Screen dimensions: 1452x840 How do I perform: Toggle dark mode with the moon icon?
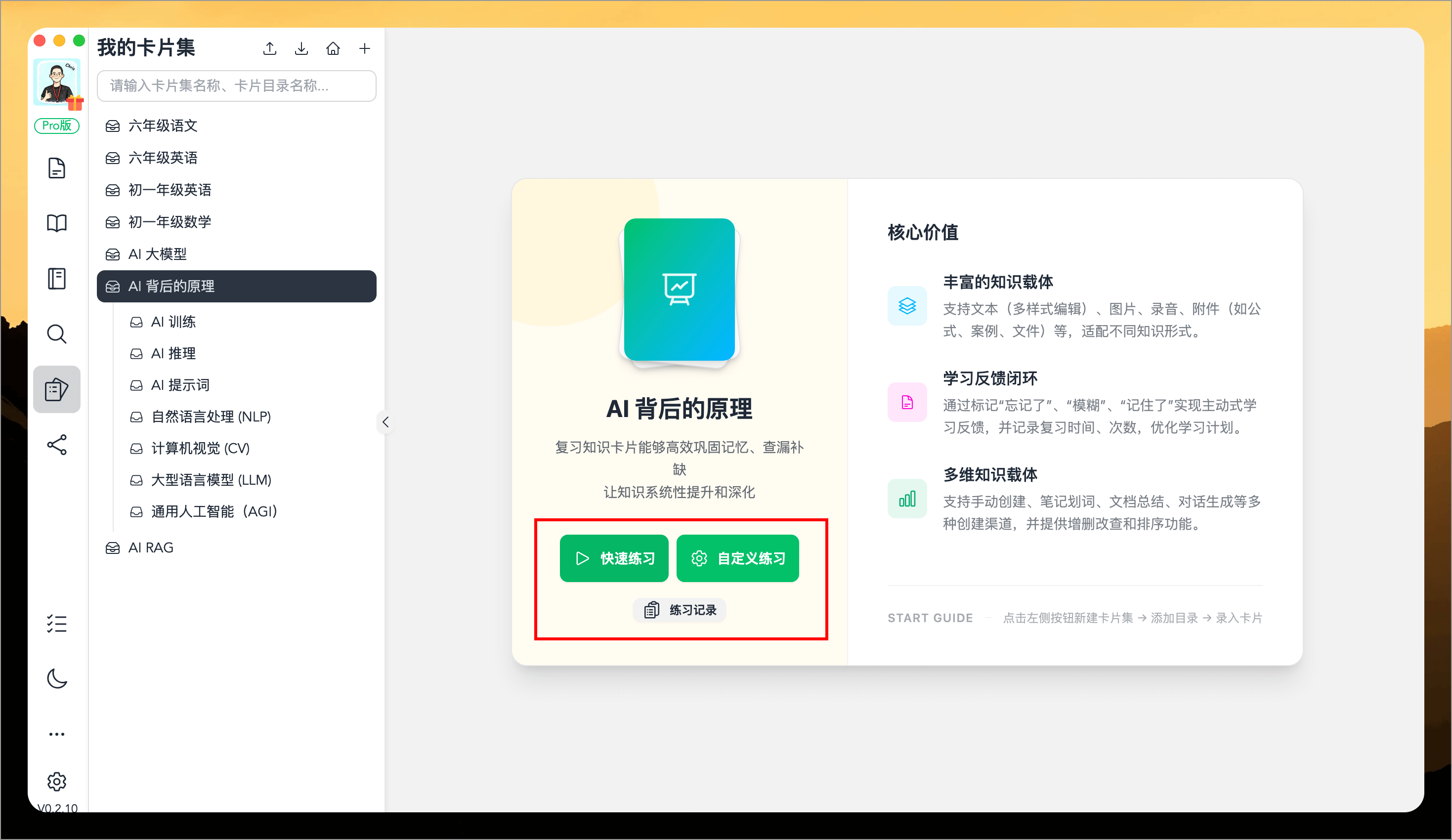pos(56,679)
